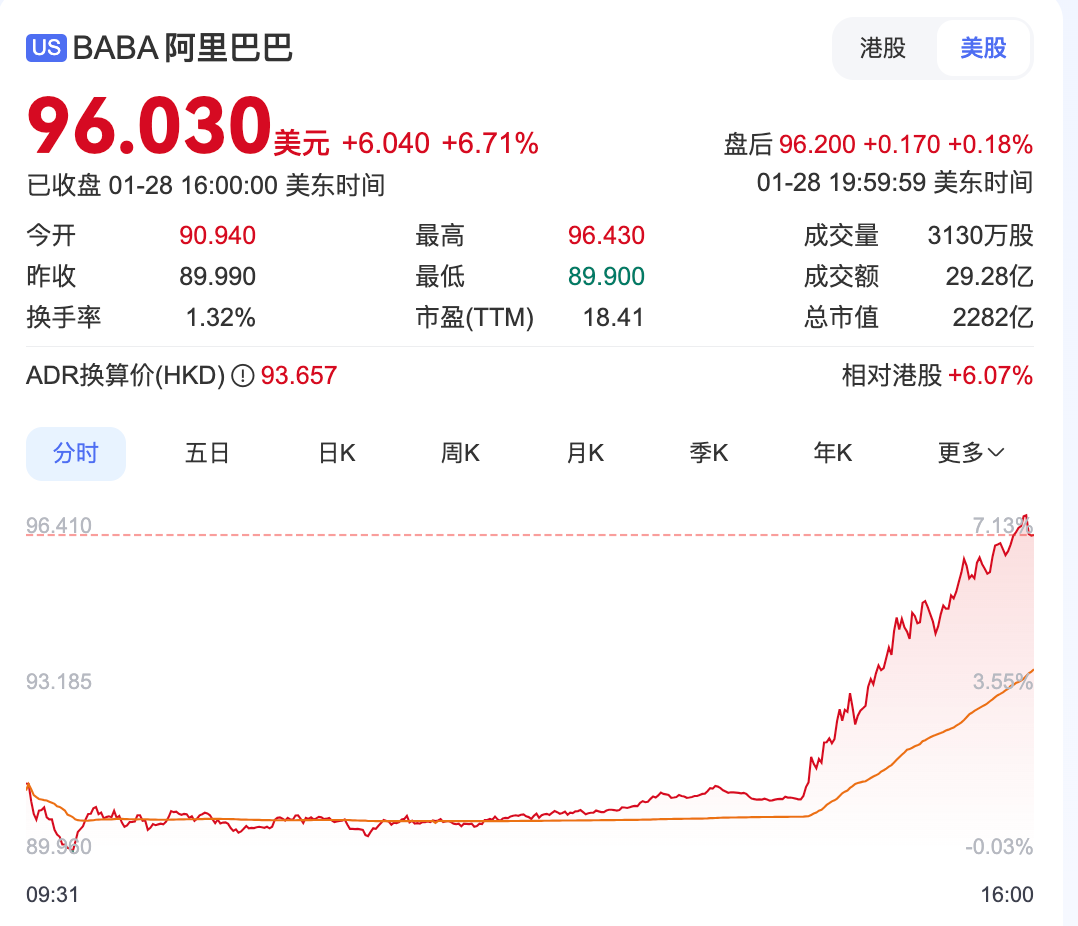
Task: Click the 已收盘 01-28 16:00:00 timestamp
Action: 206,186
